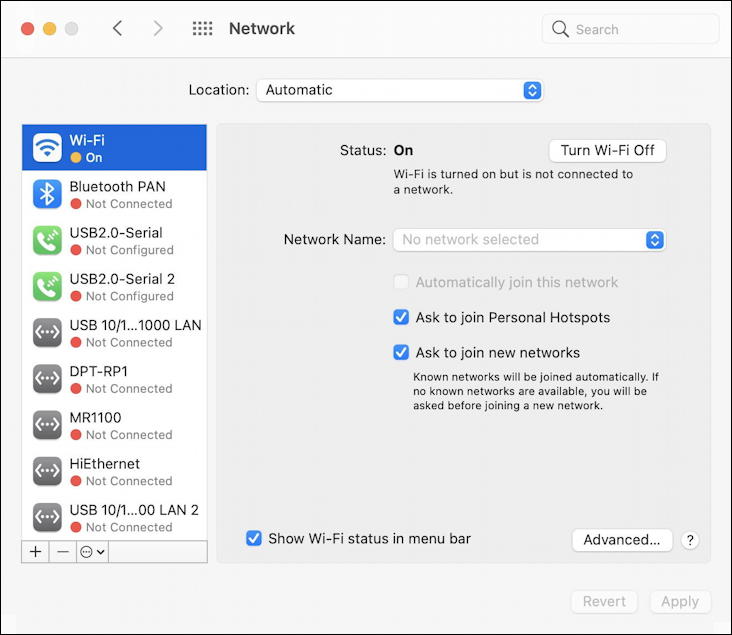
Task: Minimize the Network window (yellow button)
Action: click(49, 28)
